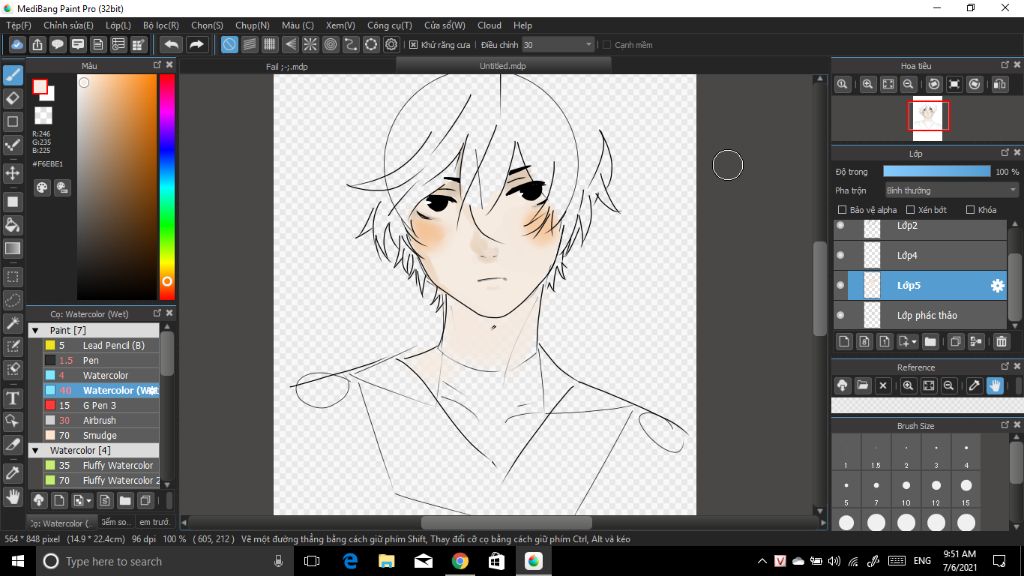Image resolution: width=1024 pixels, height=576 pixels.
Task: Duplicate the current layer
Action: click(x=955, y=342)
